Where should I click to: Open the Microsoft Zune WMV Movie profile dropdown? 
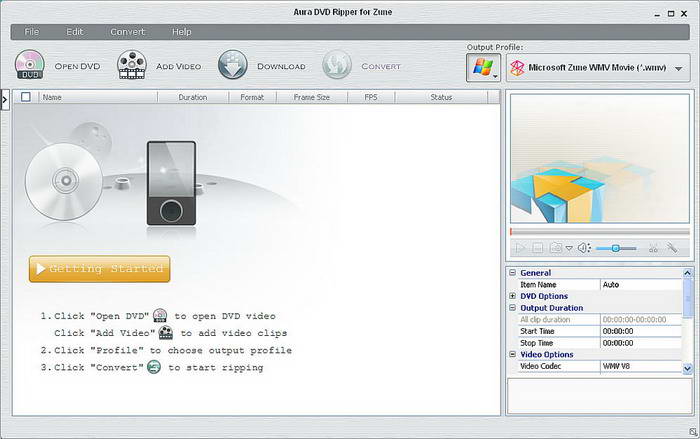598,68
